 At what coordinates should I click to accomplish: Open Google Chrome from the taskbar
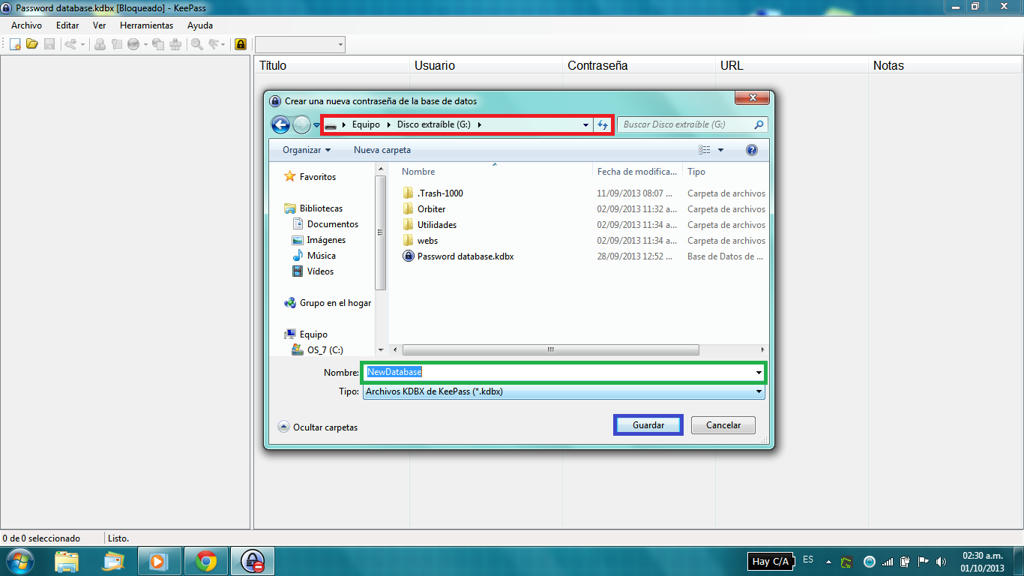point(206,562)
